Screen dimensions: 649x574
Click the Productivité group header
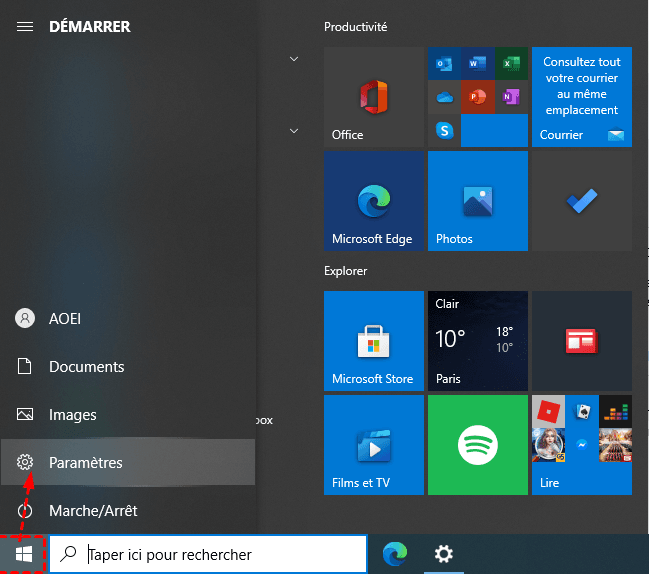[356, 27]
